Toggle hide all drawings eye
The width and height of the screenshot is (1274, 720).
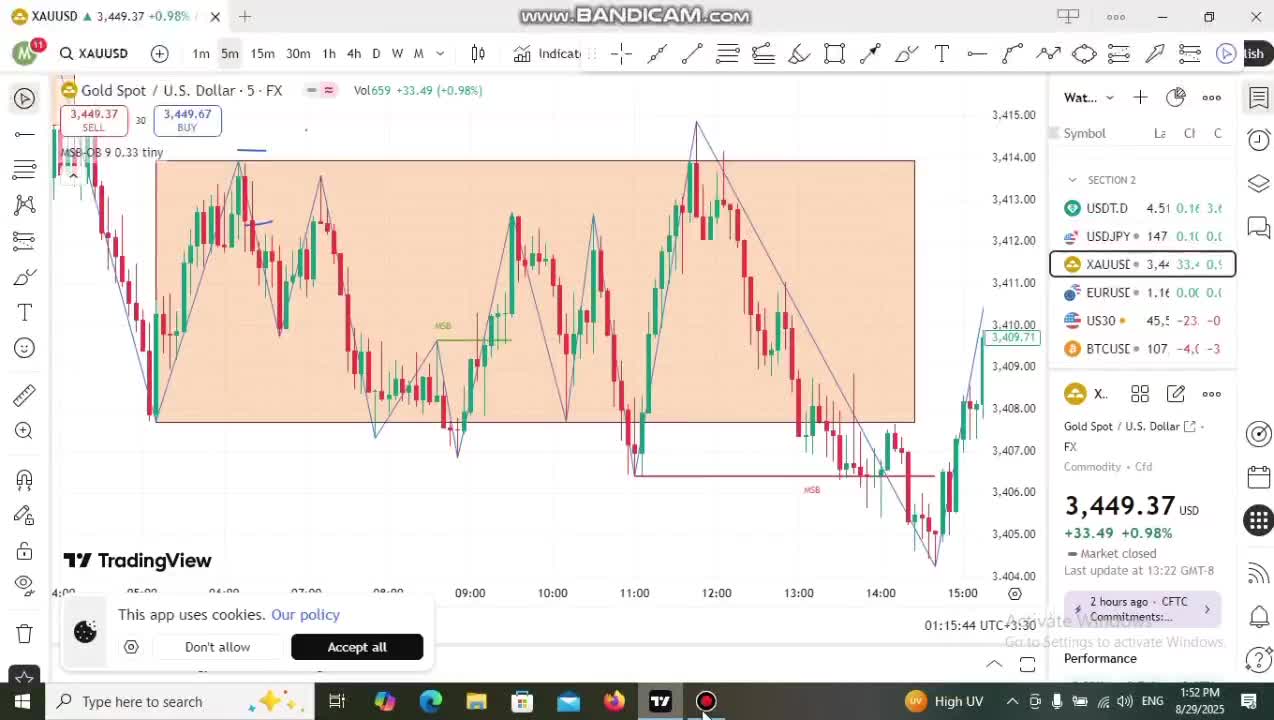25,585
